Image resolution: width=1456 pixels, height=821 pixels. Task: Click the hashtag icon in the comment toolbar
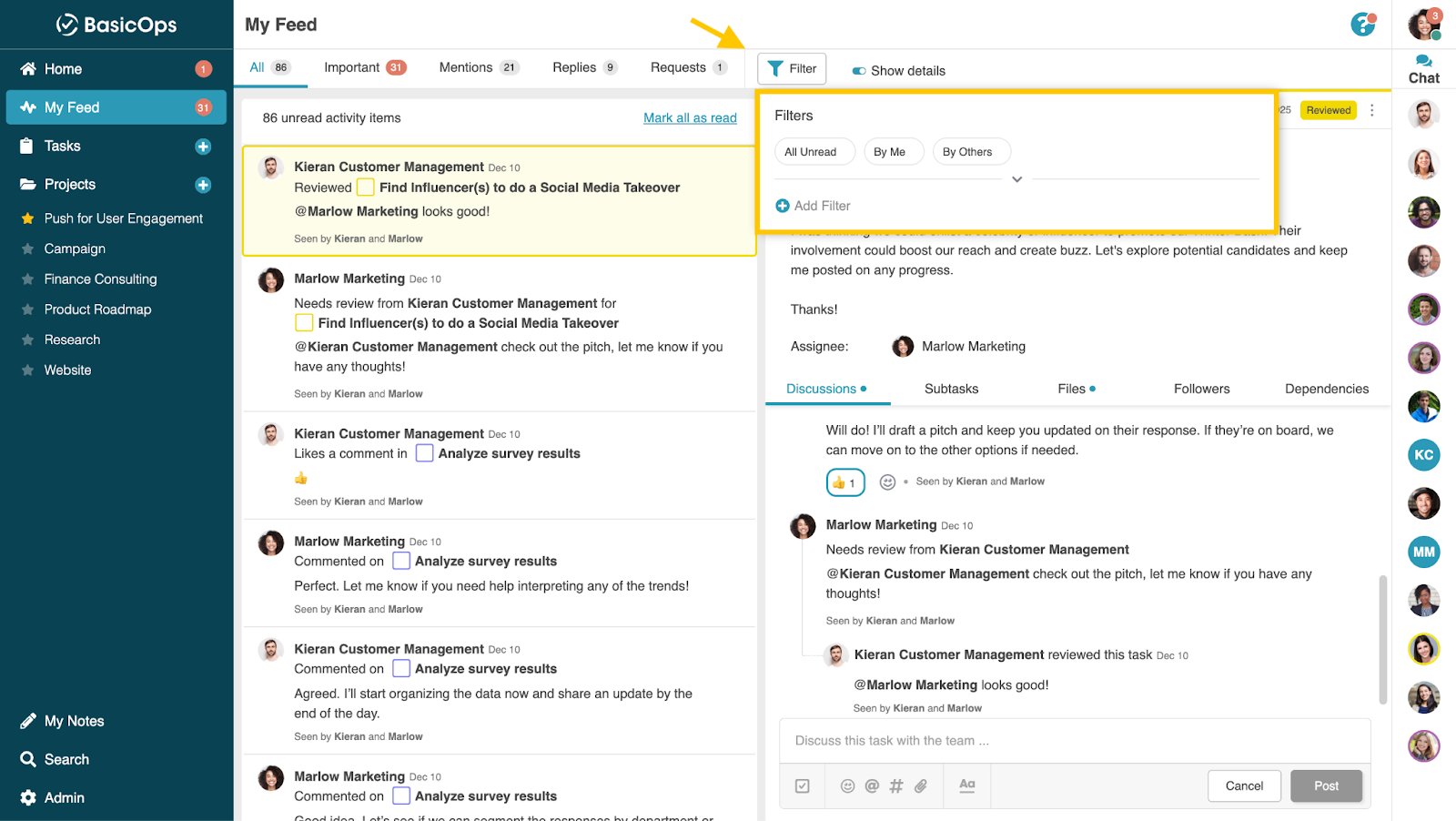[x=896, y=786]
